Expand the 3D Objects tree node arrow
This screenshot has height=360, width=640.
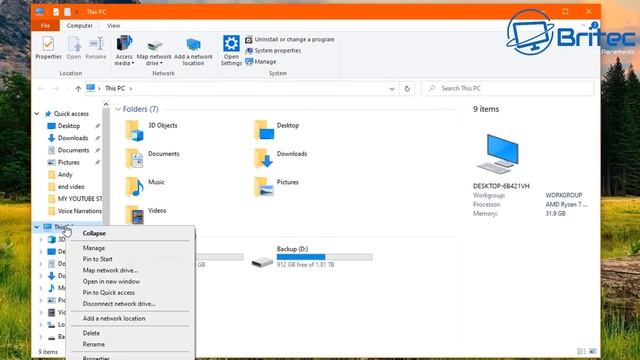pos(40,240)
